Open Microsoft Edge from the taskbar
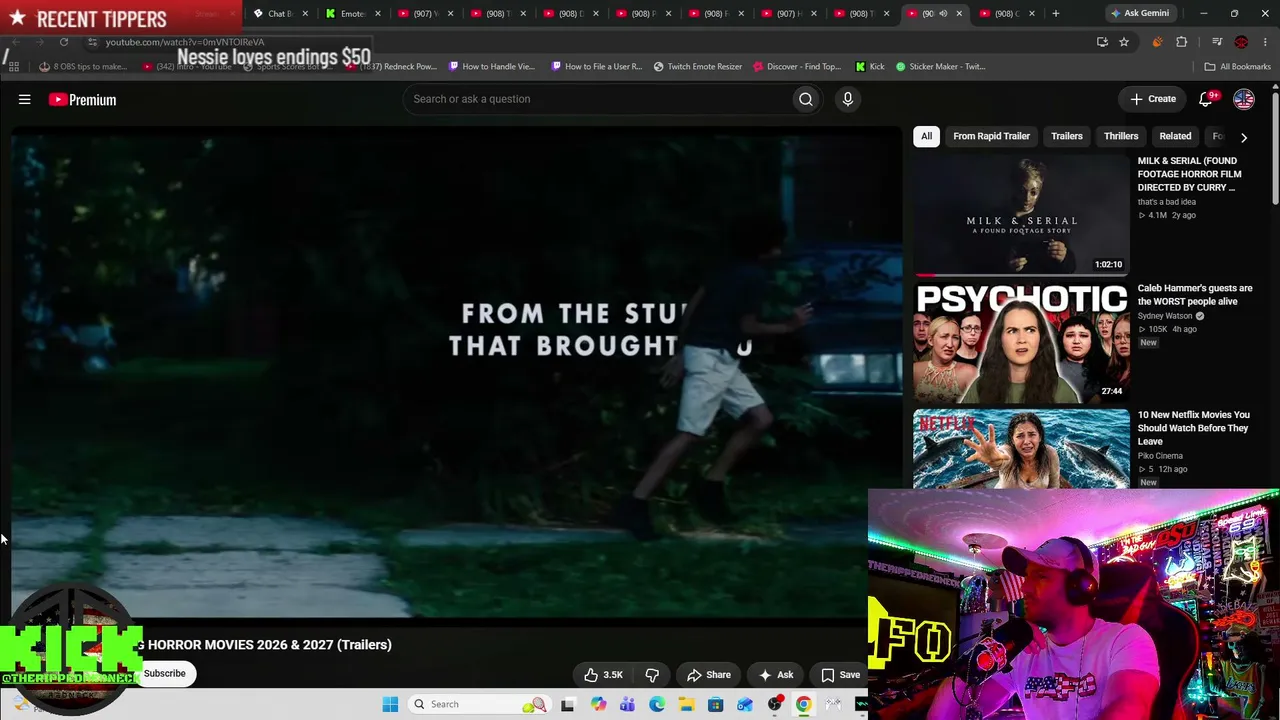Screen dimensions: 1280x720 pyautogui.click(x=657, y=704)
